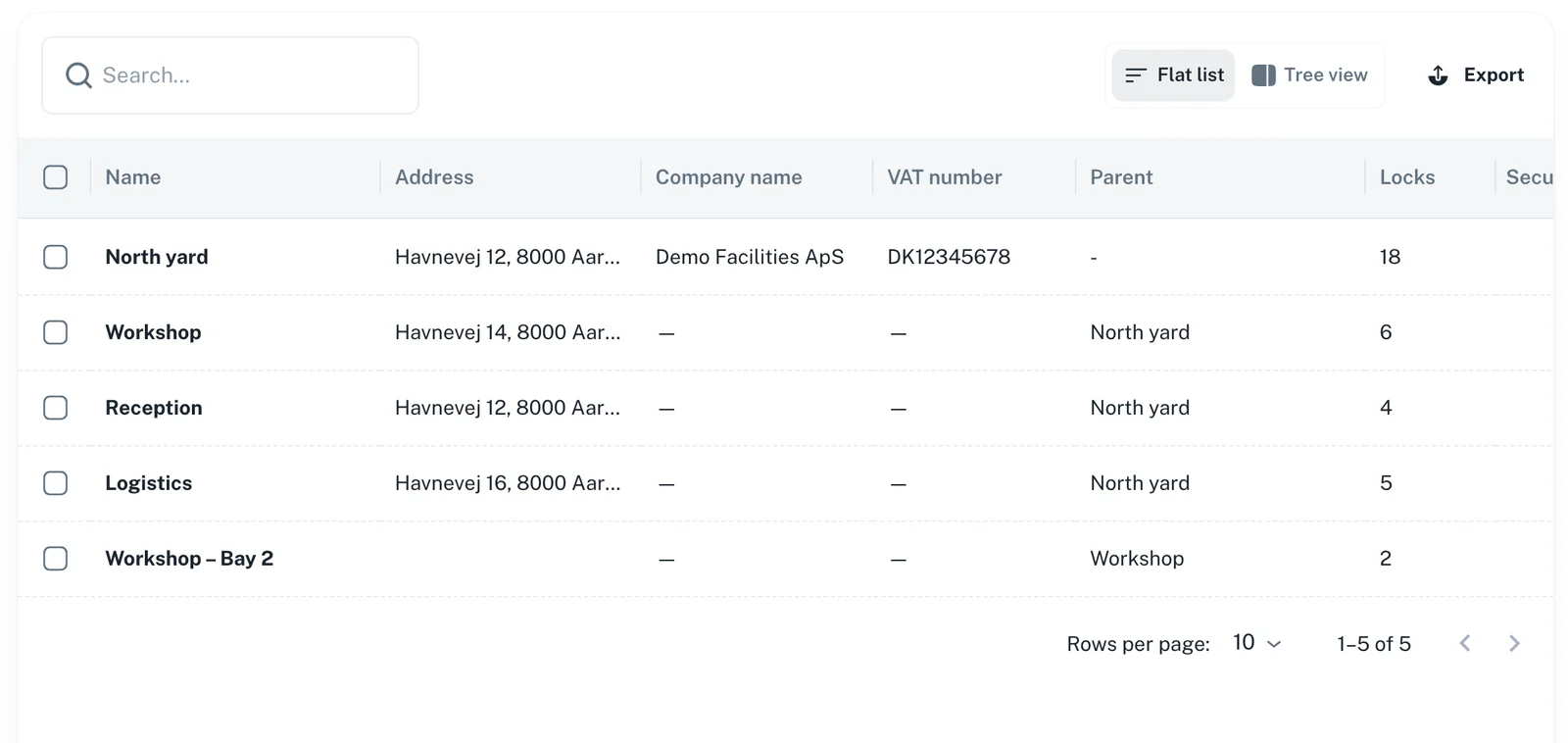This screenshot has height=743, width=1568.
Task: Open the Workshop name in second row
Action: coord(153,332)
